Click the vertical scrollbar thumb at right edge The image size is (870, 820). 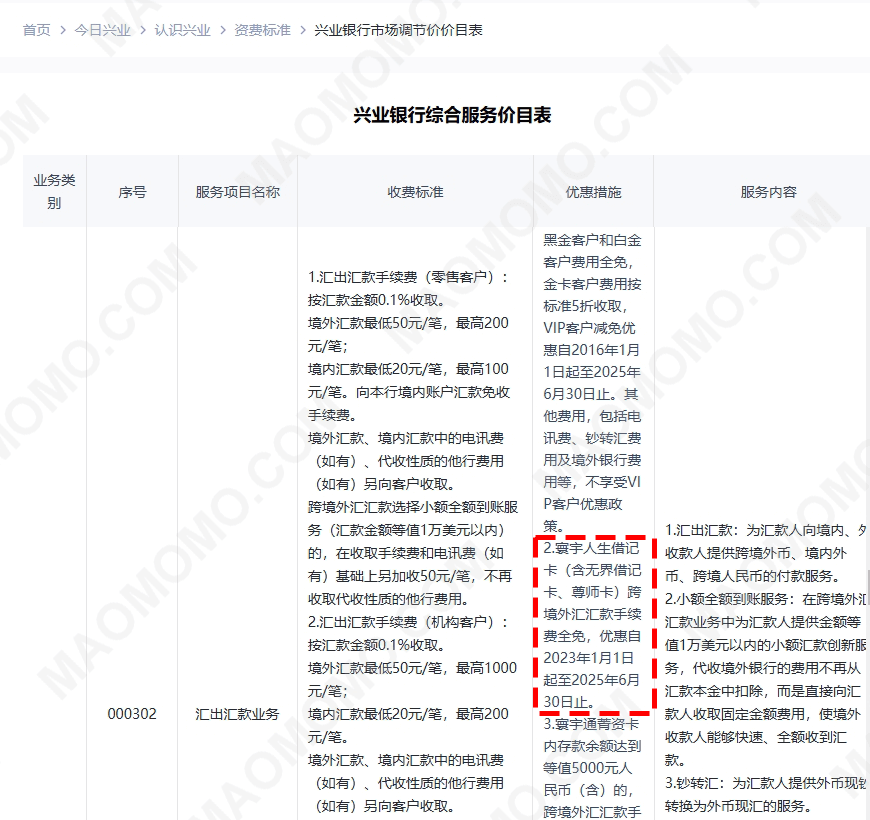(x=865, y=580)
